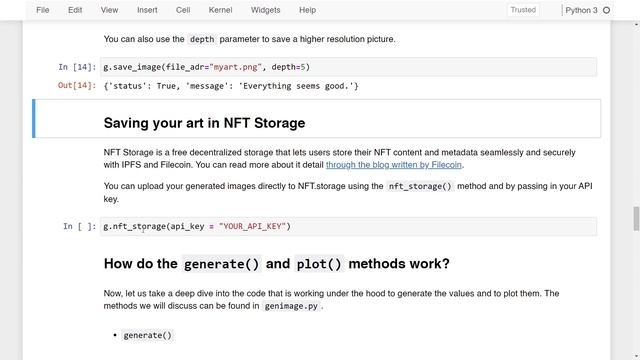Click the inline nft_storage() code text
This screenshot has height=360, width=640.
(420, 186)
